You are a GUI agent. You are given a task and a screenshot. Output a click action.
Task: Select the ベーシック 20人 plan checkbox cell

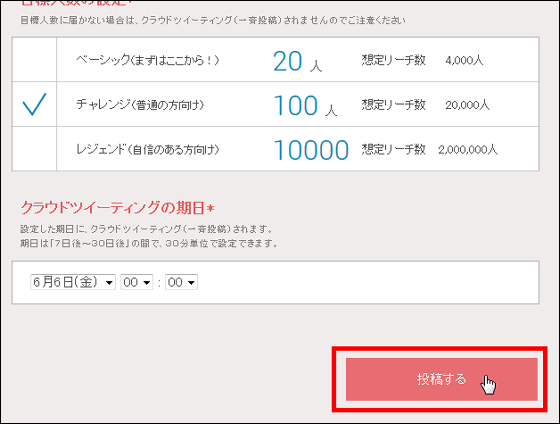click(34, 59)
